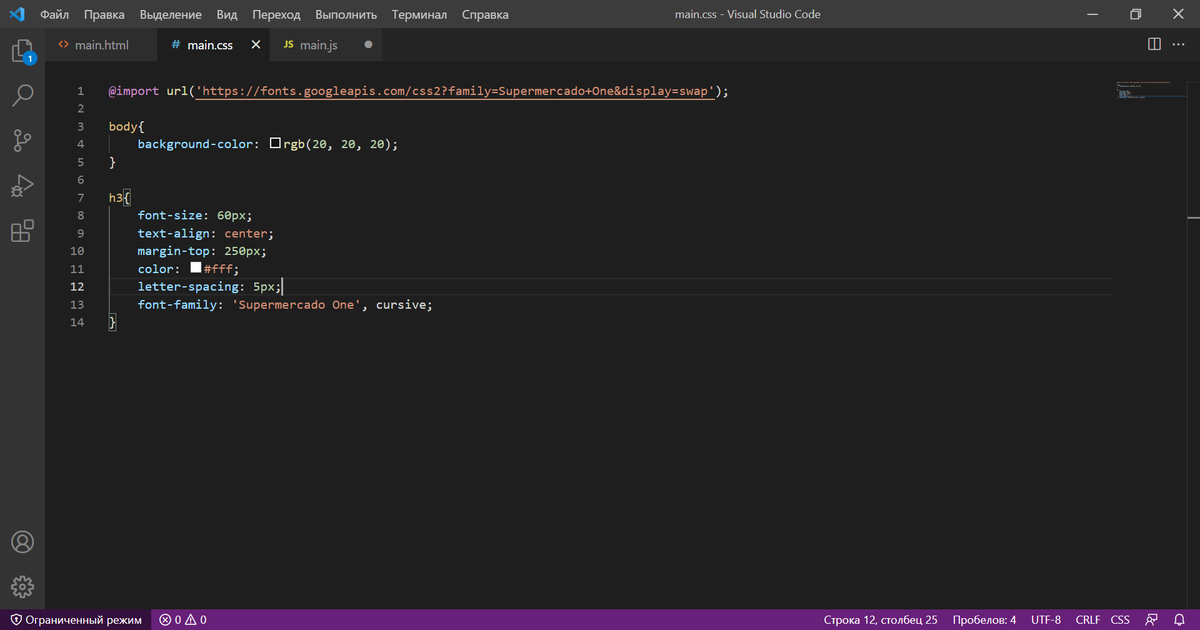This screenshot has height=630, width=1200.
Task: Split the editor to the right
Action: (1154, 45)
